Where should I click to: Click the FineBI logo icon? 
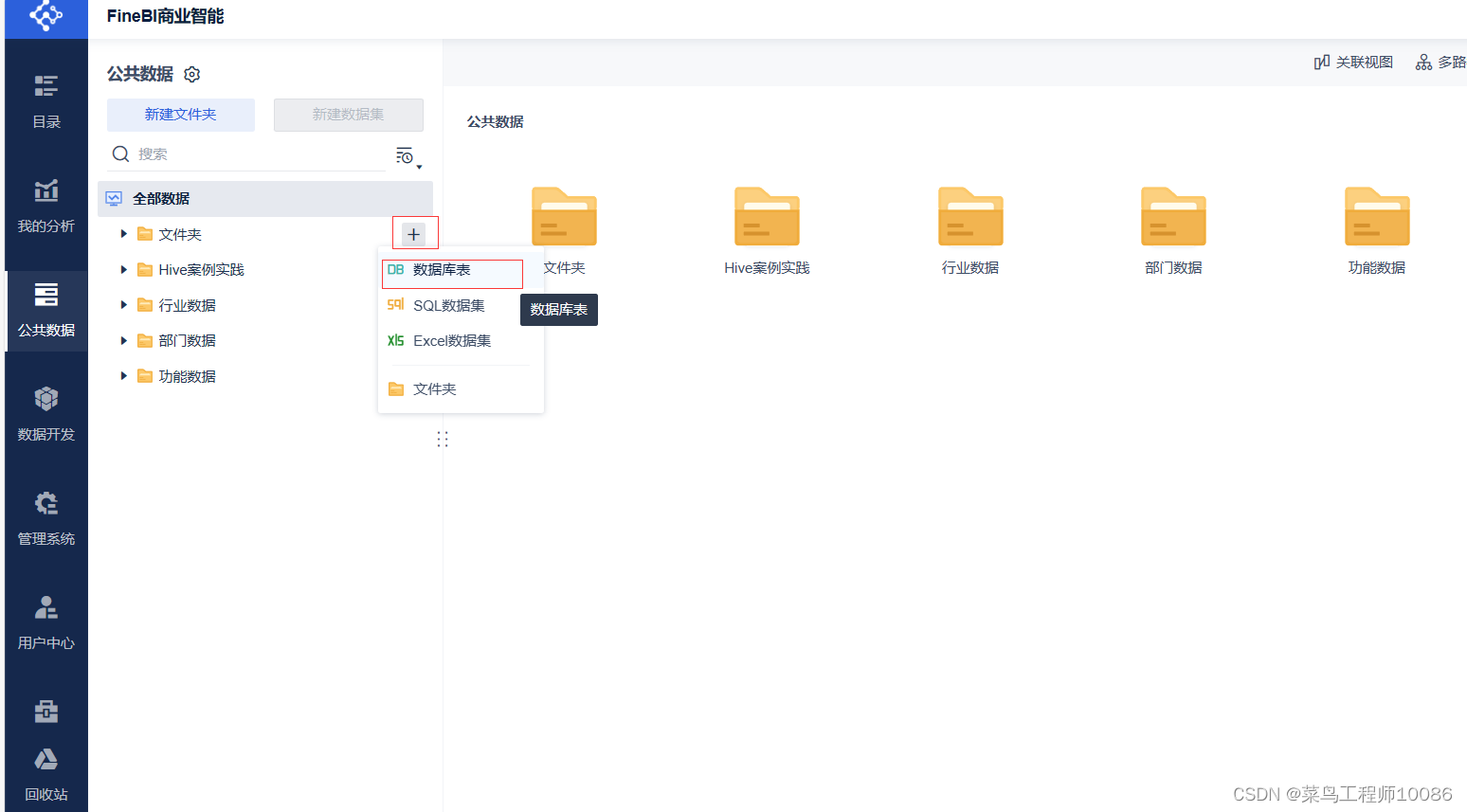pyautogui.click(x=45, y=15)
